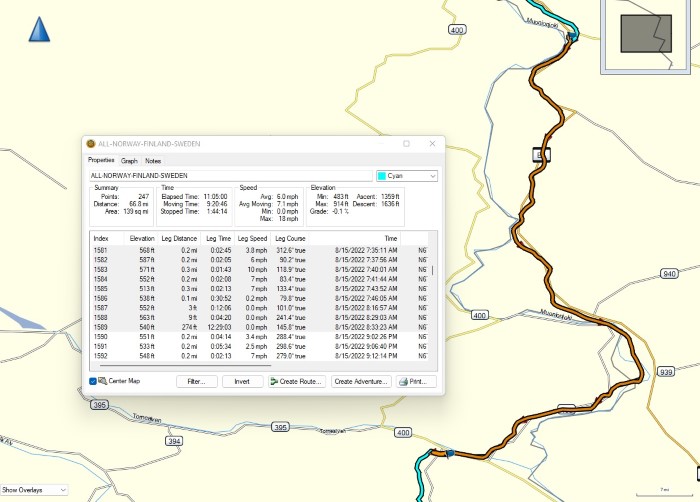
Task: Open the Show Overlays dropdown
Action: pos(34,490)
